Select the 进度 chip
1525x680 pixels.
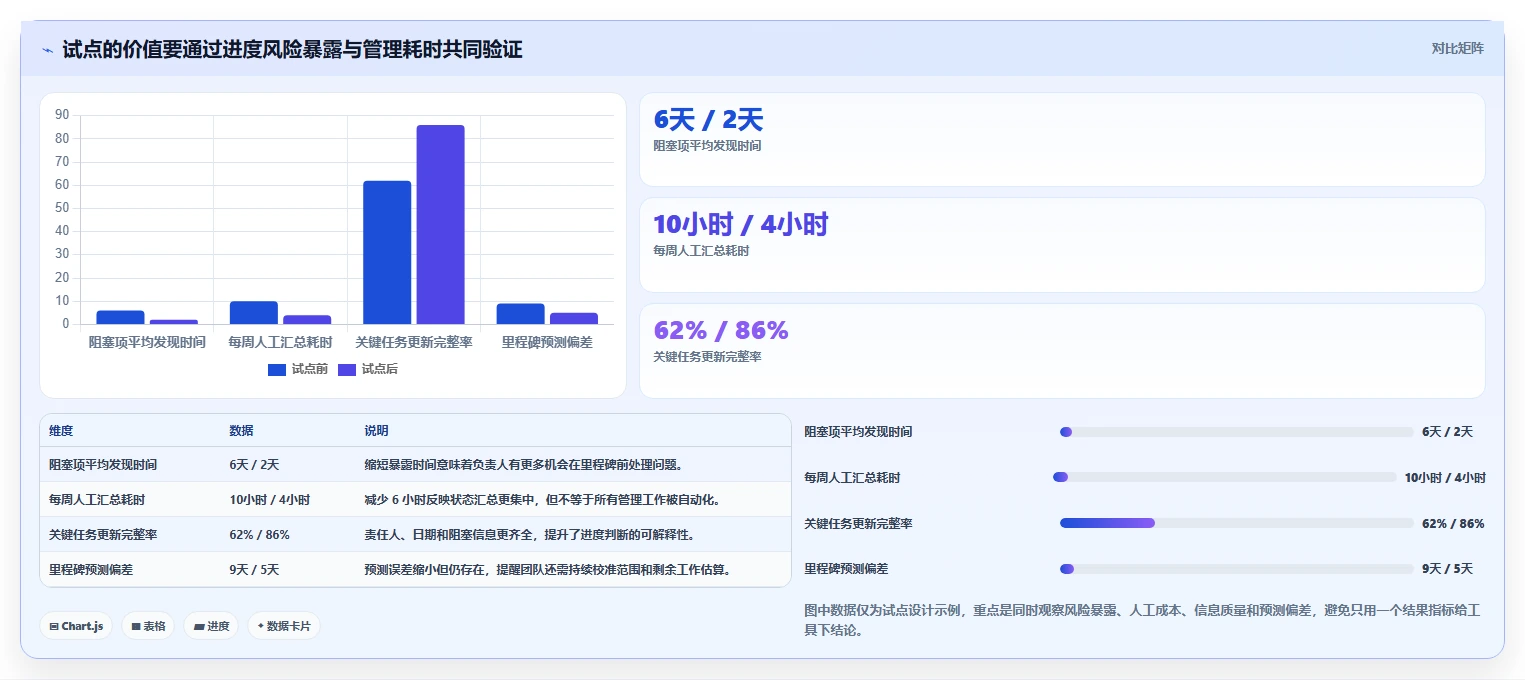pyautogui.click(x=211, y=626)
